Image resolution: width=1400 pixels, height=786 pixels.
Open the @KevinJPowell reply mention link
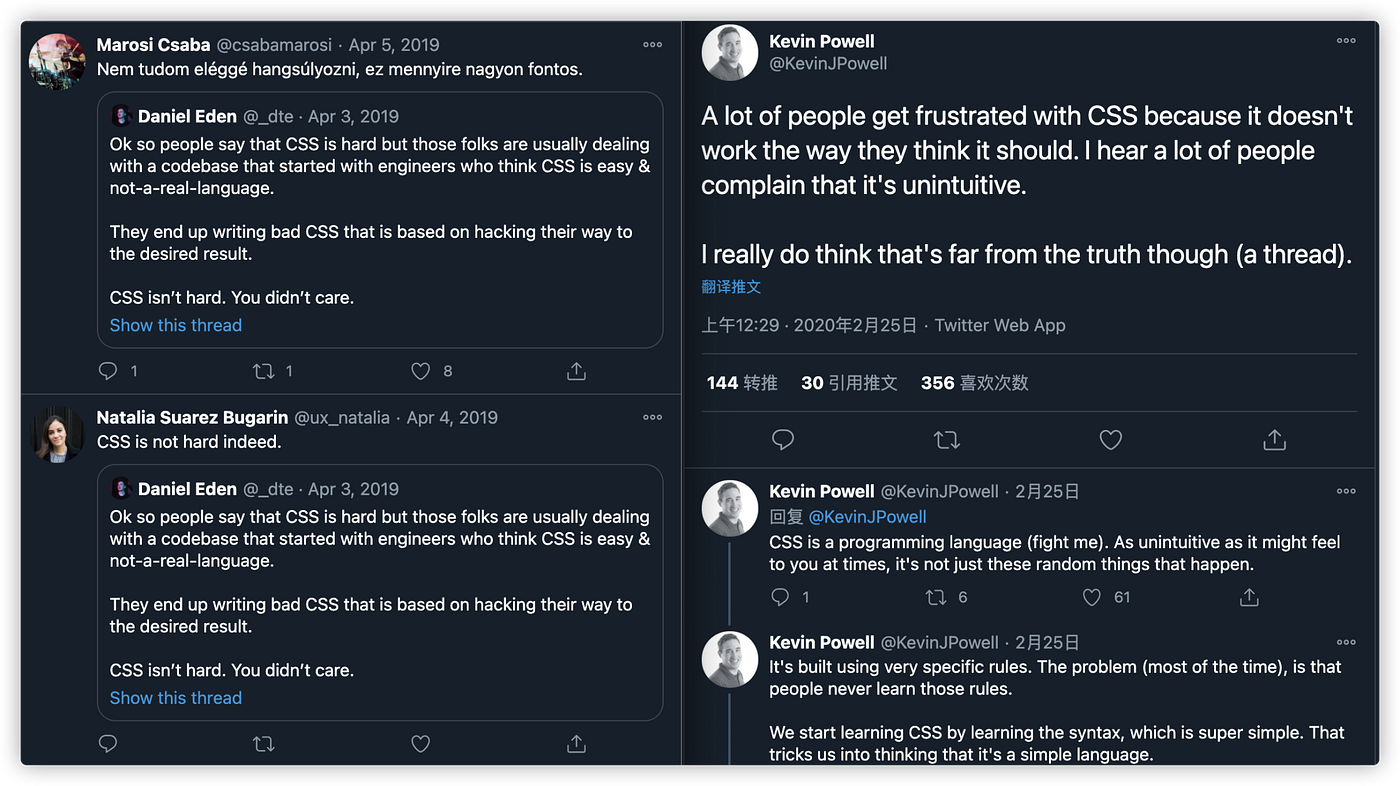click(867, 517)
